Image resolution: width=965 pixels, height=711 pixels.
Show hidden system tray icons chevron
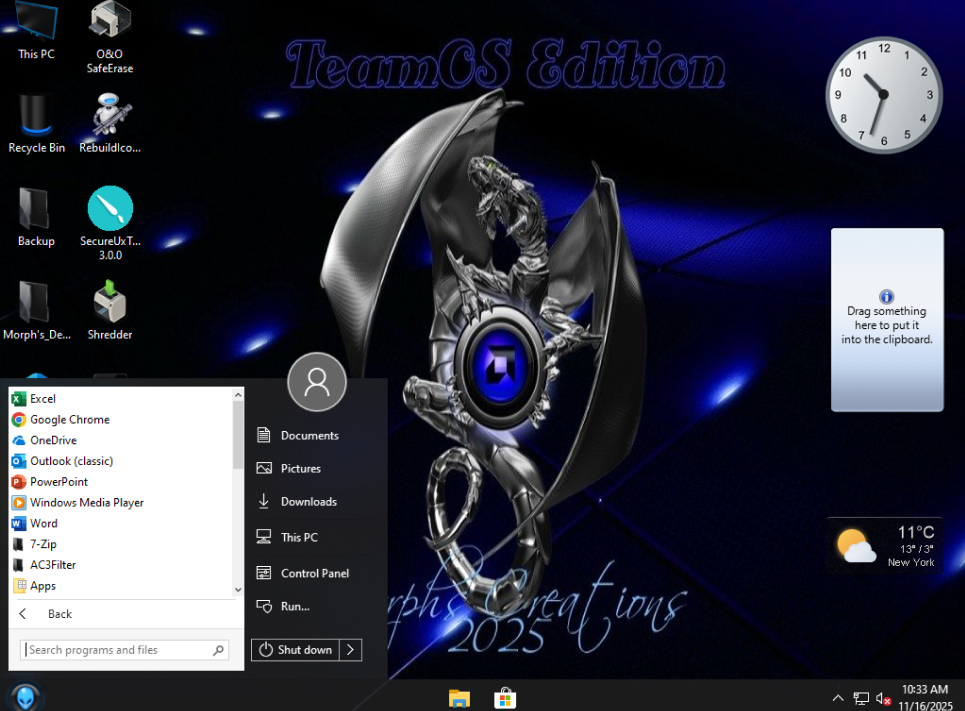(x=838, y=698)
